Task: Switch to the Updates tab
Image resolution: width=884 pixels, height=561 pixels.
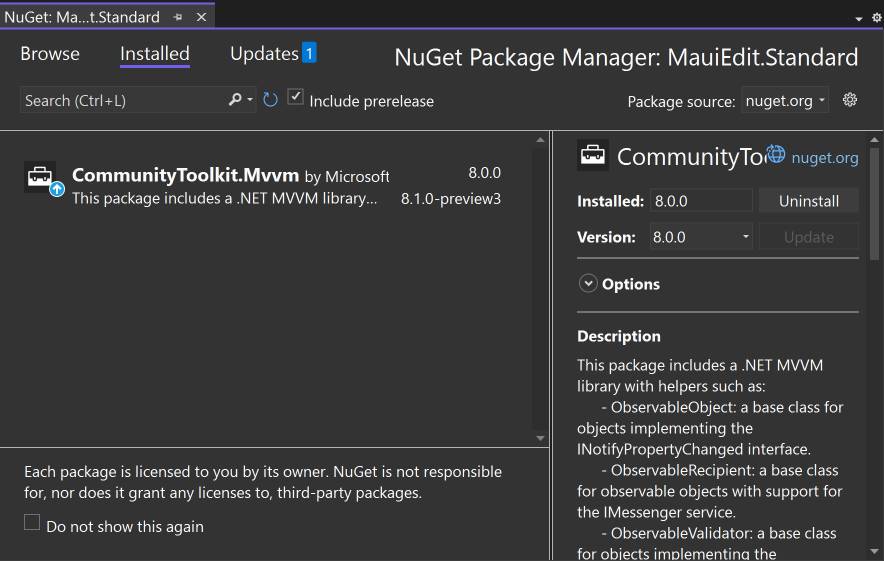Action: tap(264, 54)
